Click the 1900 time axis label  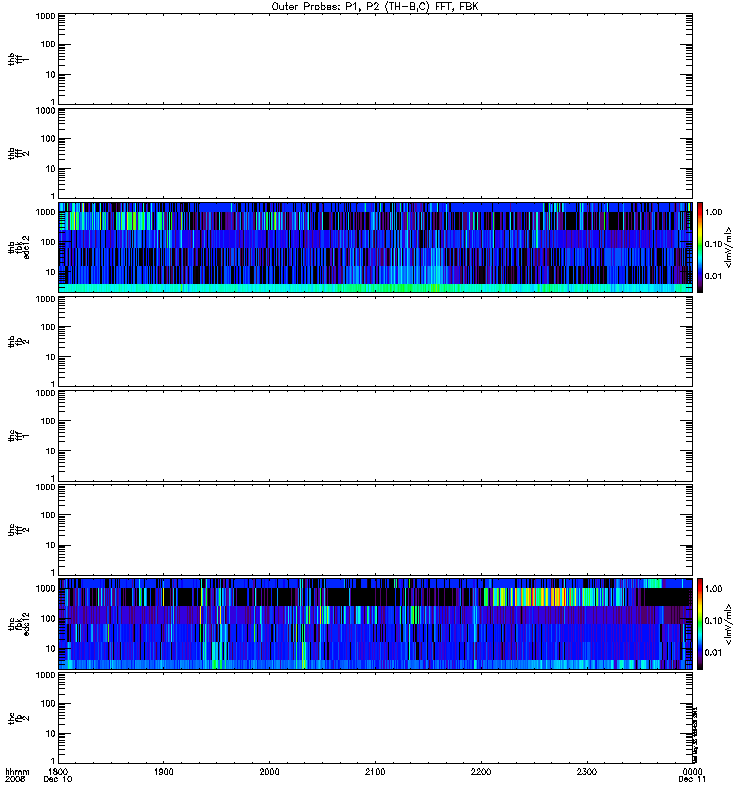click(x=164, y=771)
